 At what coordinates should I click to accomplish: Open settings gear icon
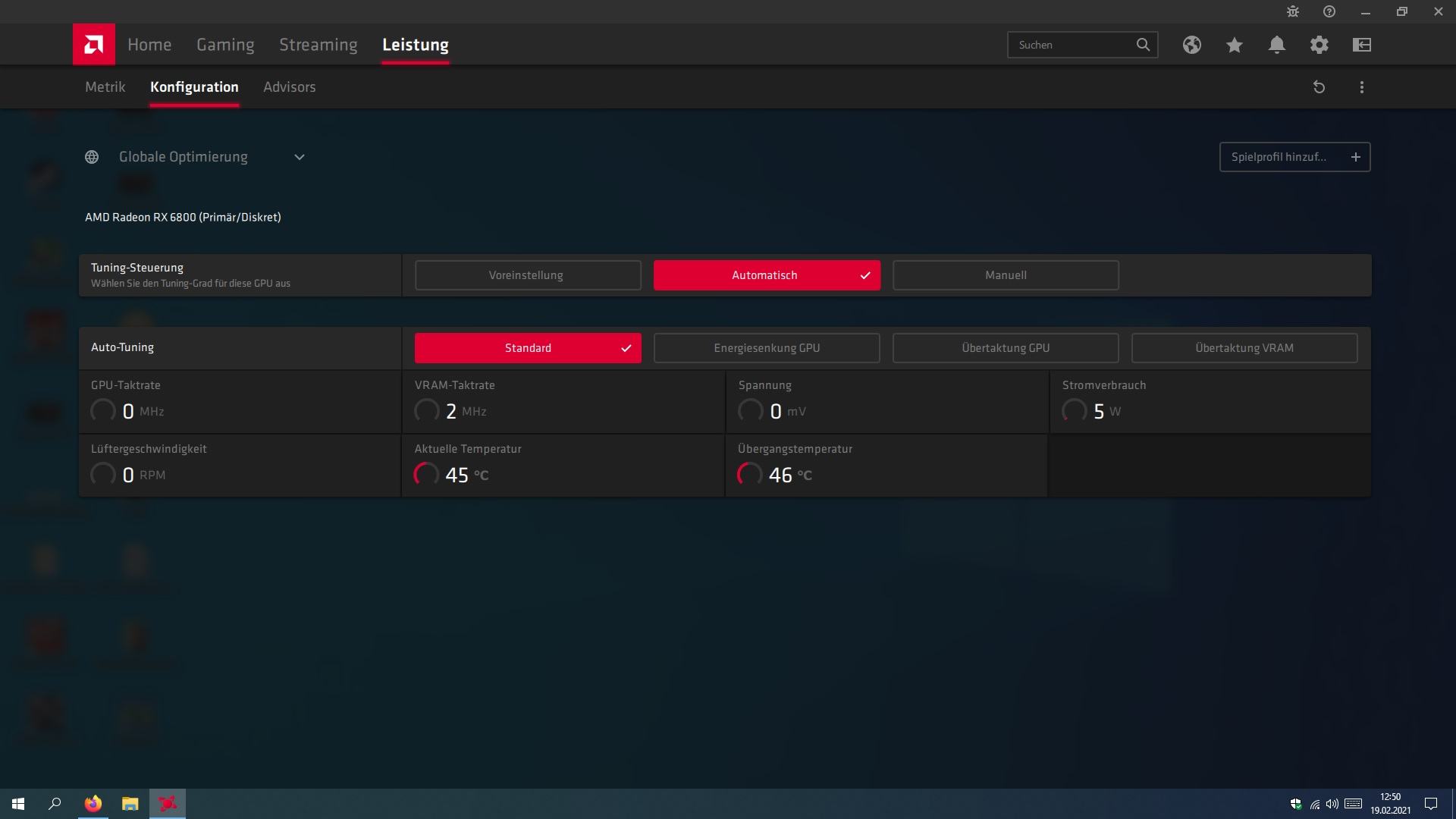1319,45
